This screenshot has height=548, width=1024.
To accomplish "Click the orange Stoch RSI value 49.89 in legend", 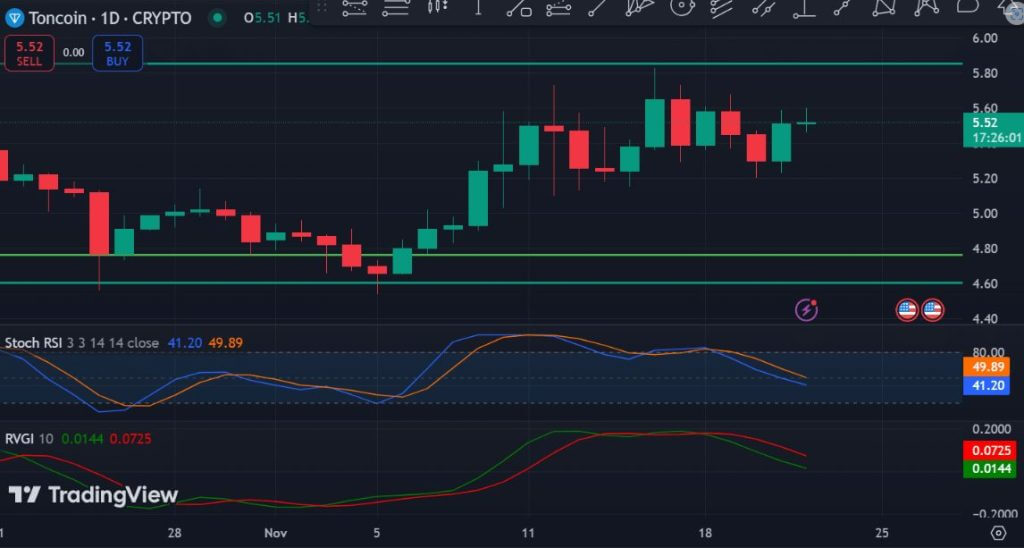I will 226,343.
